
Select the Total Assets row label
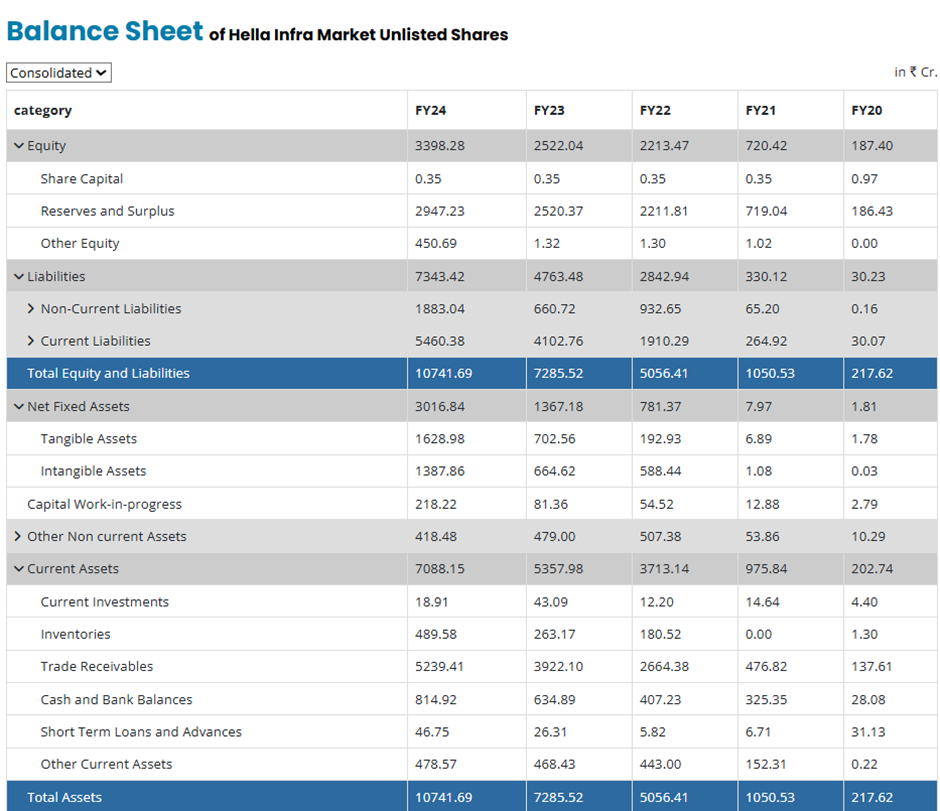pyautogui.click(x=65, y=797)
